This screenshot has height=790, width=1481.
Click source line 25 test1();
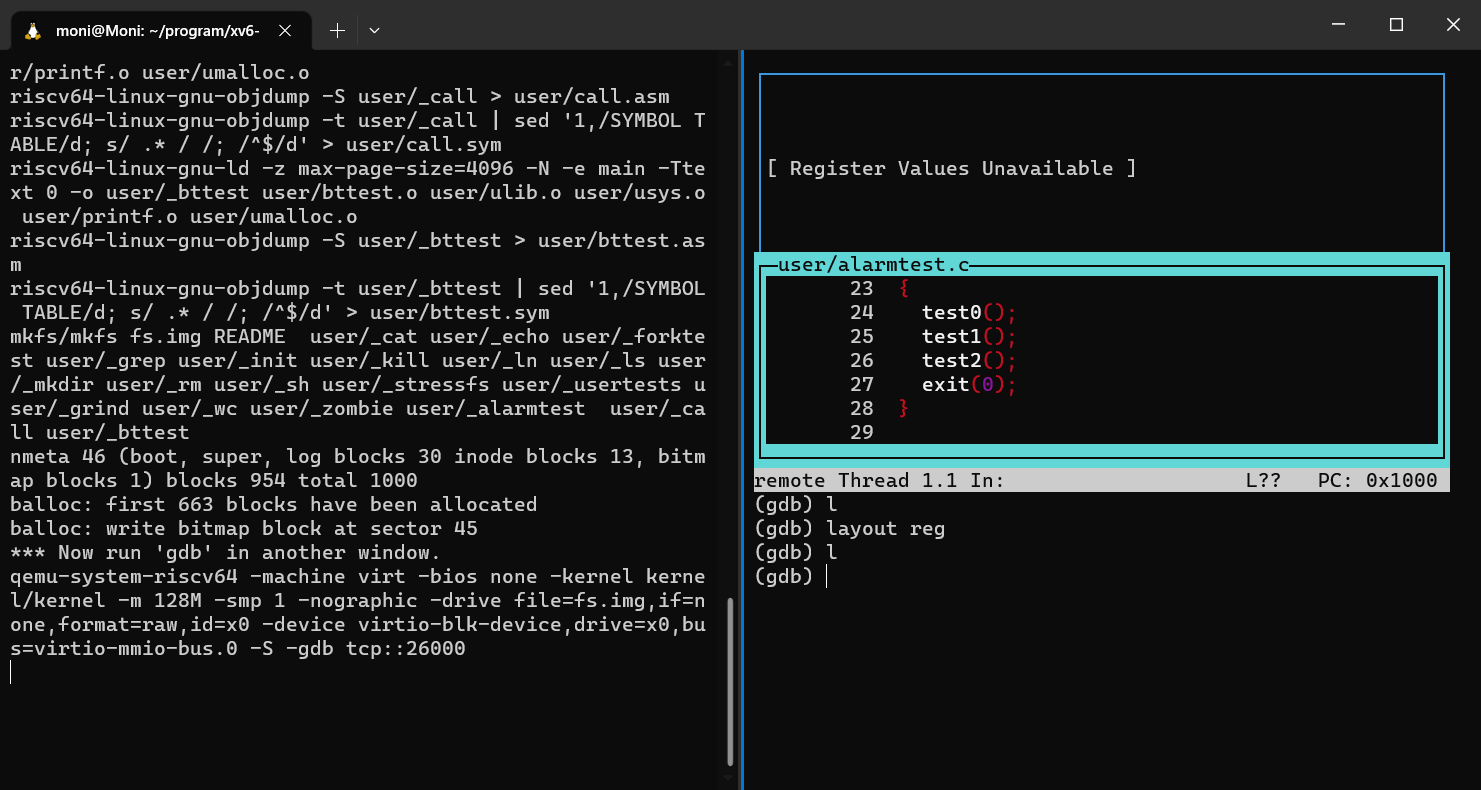[969, 337]
